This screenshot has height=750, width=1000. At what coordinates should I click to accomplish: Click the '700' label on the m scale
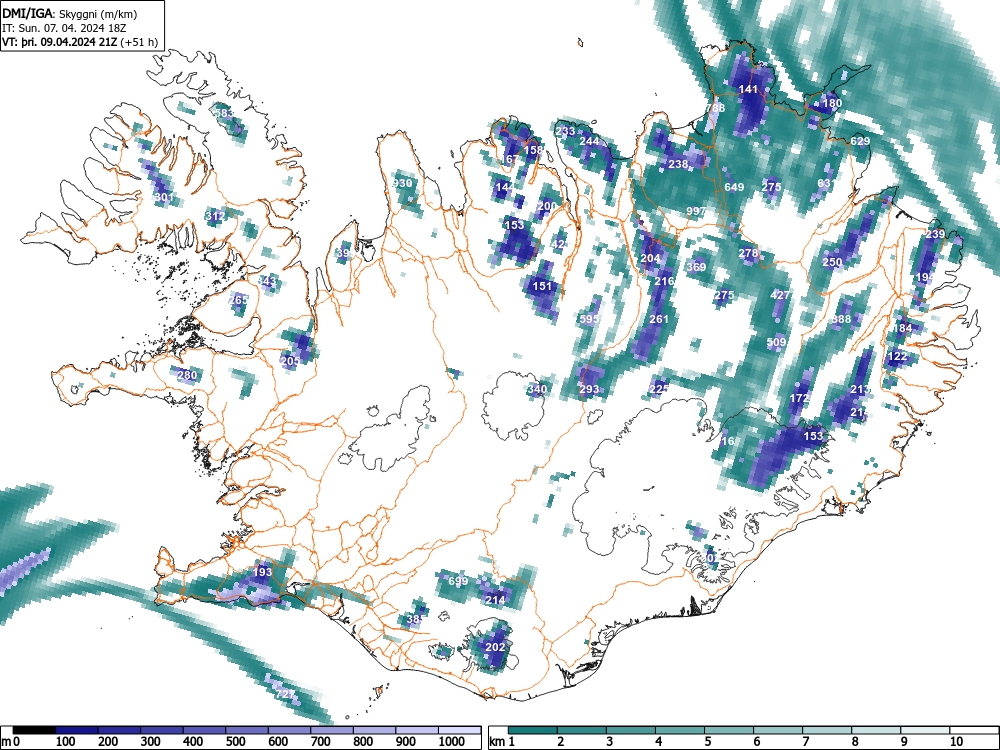[321, 742]
